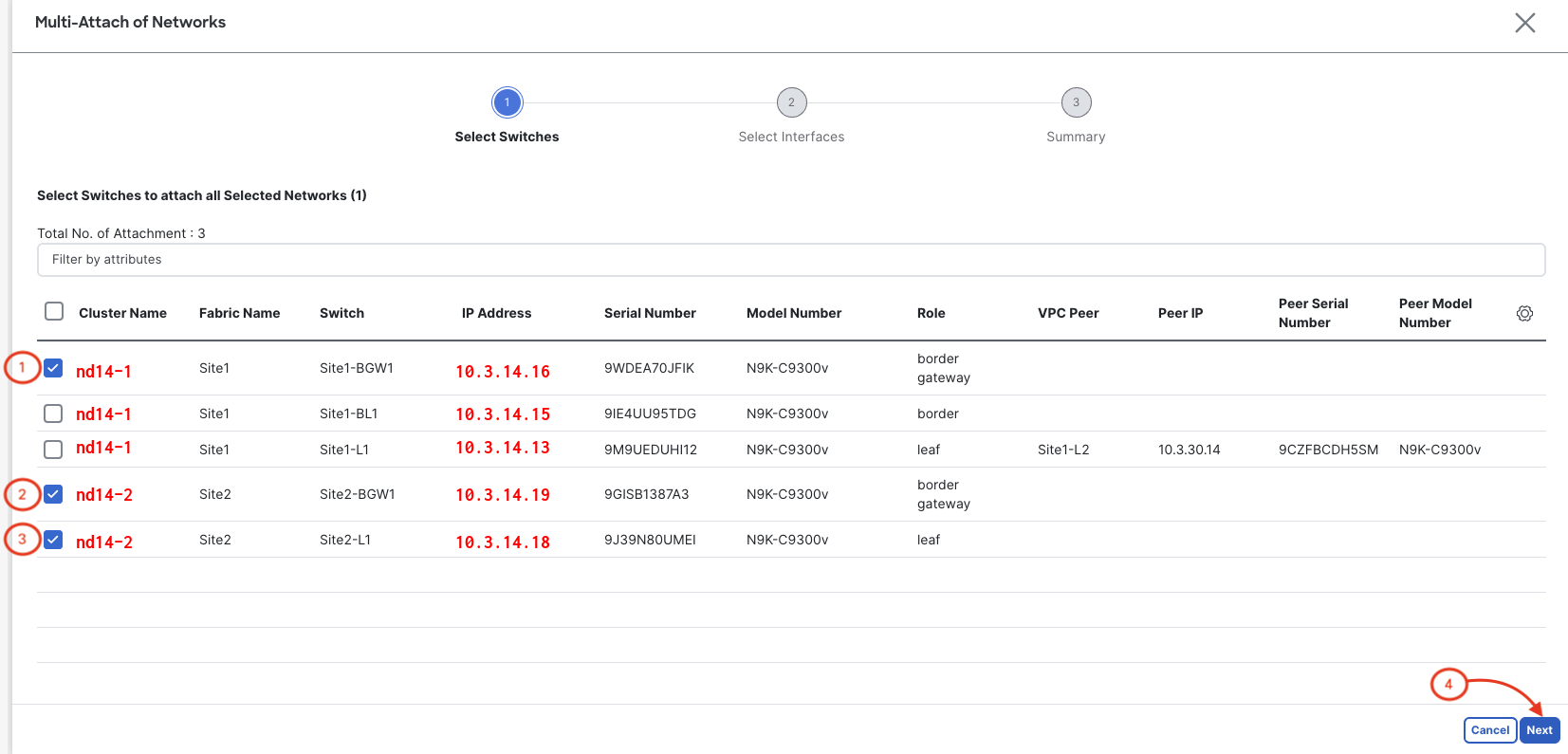Open table column settings gear icon
Viewport: 1568px width, 754px height.
pyautogui.click(x=1524, y=314)
